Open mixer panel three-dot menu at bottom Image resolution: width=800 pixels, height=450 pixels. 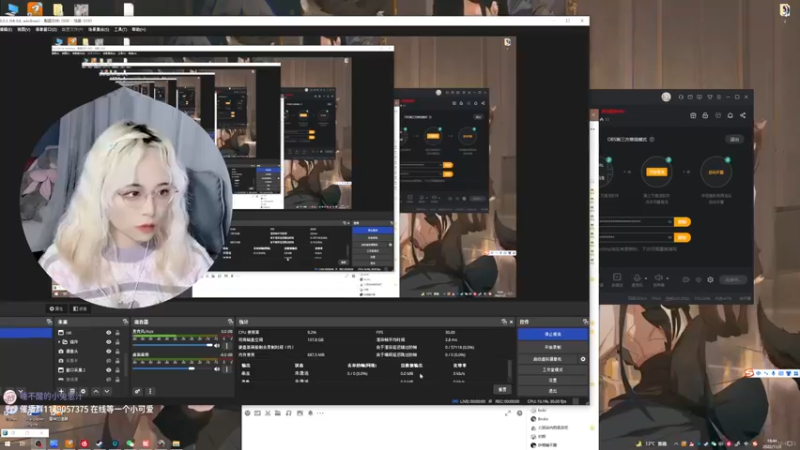point(150,391)
